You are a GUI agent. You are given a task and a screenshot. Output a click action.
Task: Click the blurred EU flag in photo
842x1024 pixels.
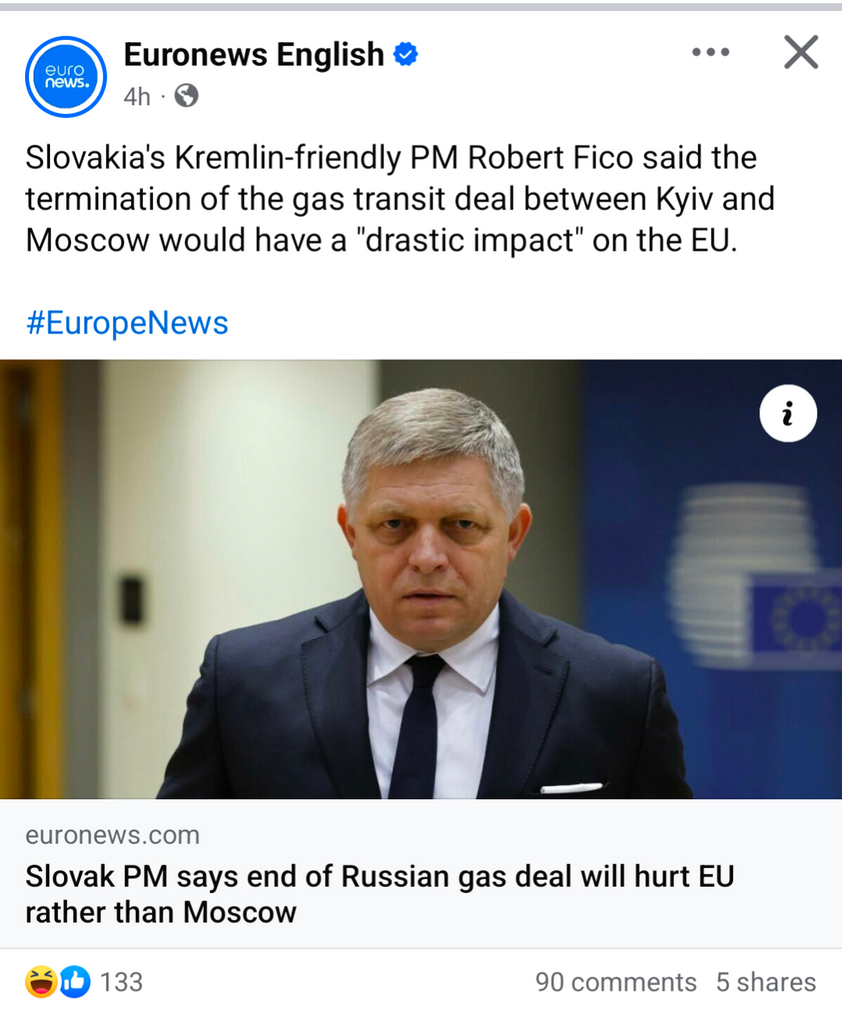[x=797, y=617]
